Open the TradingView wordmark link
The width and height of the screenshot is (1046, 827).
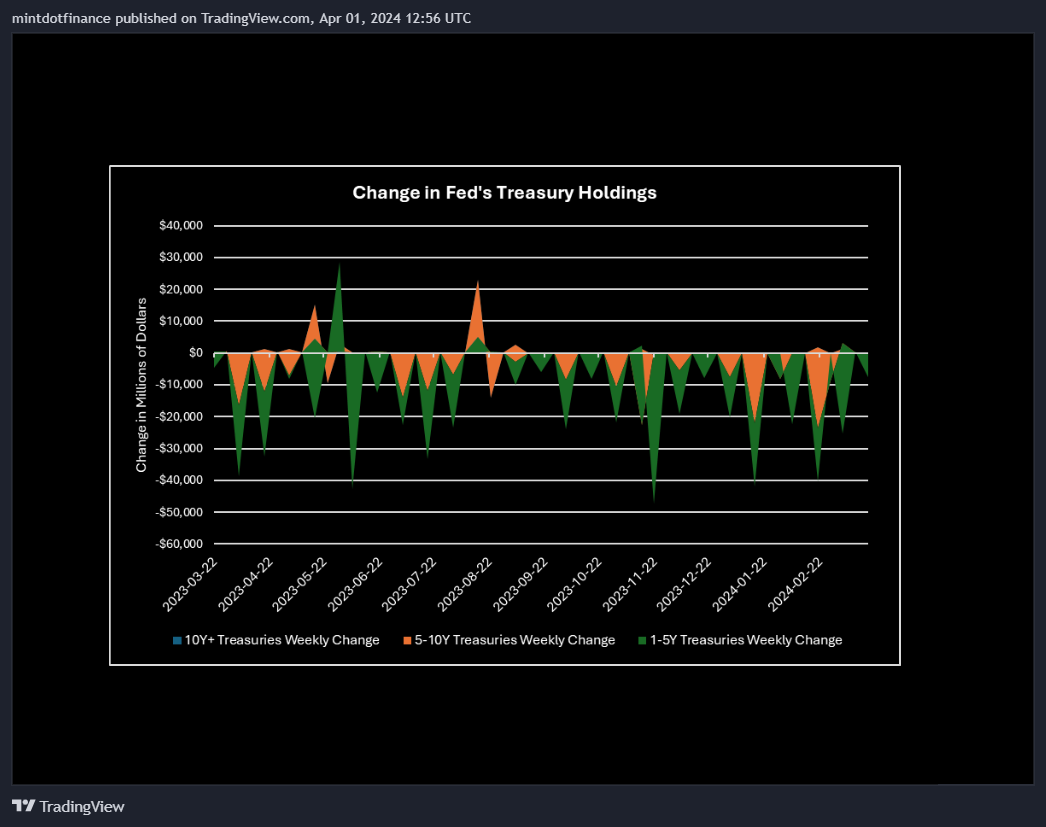(81, 806)
